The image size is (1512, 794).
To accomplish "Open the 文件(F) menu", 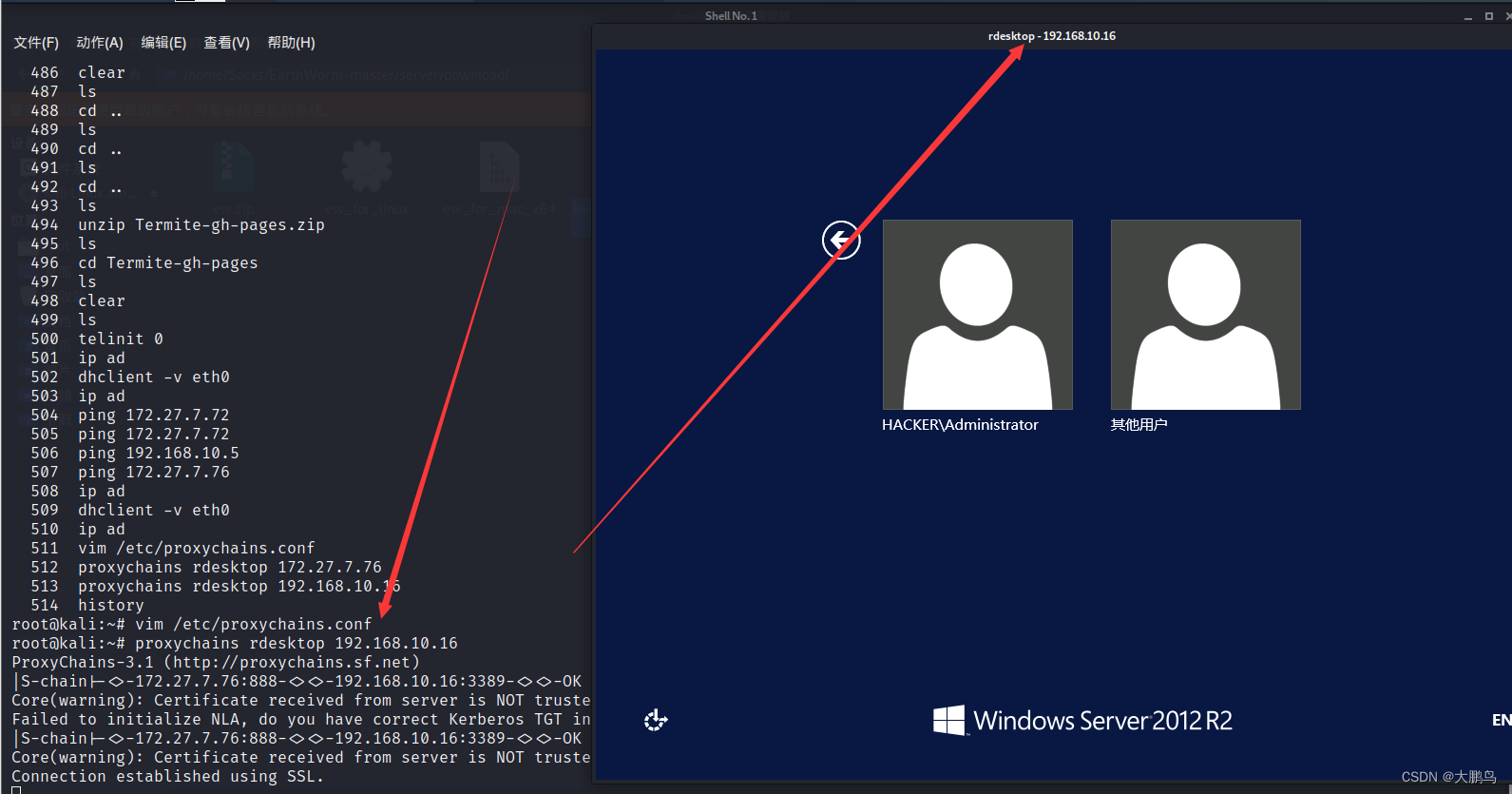I will tap(36, 43).
